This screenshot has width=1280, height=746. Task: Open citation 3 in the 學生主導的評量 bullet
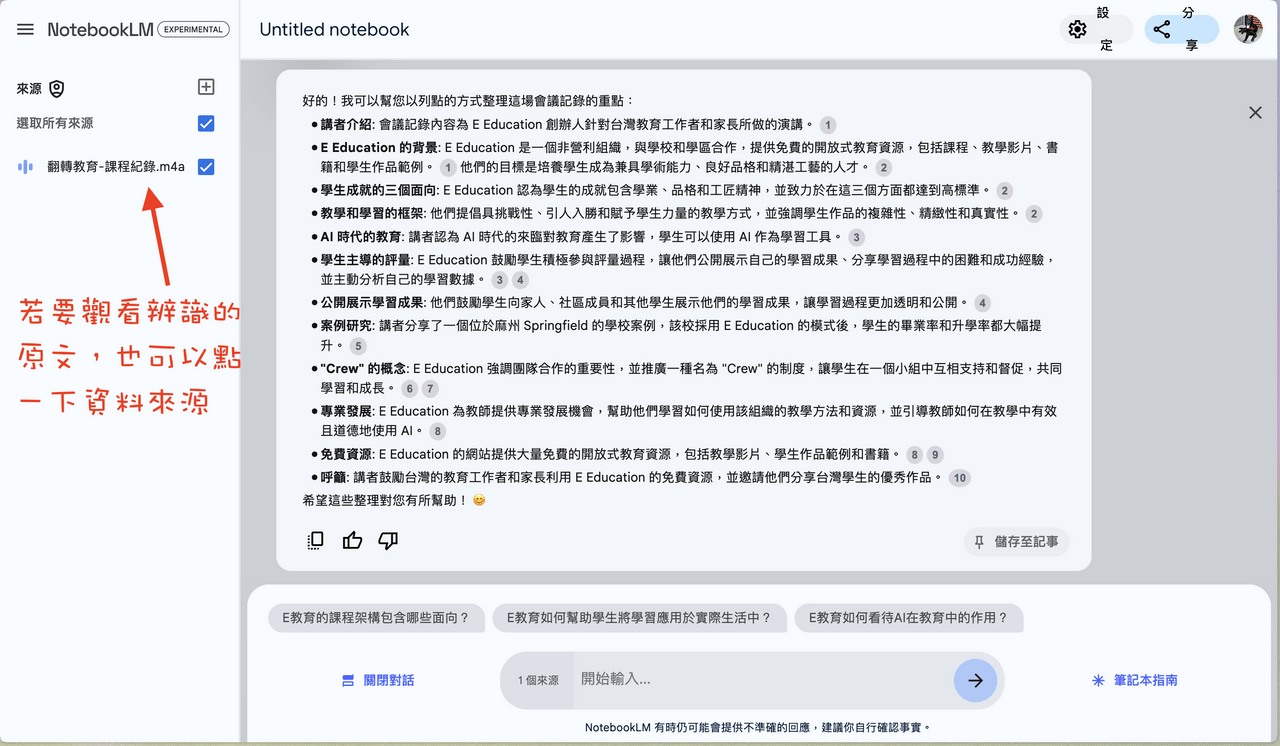click(x=500, y=281)
